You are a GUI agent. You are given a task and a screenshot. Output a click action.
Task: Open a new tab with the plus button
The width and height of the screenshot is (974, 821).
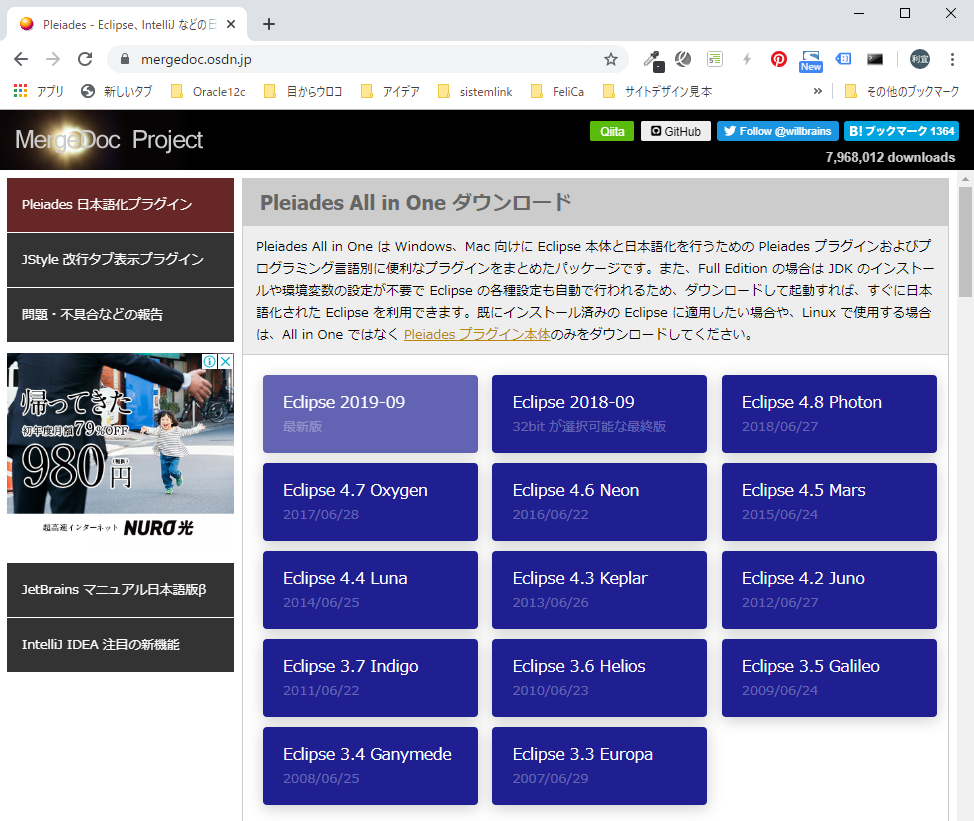click(268, 24)
